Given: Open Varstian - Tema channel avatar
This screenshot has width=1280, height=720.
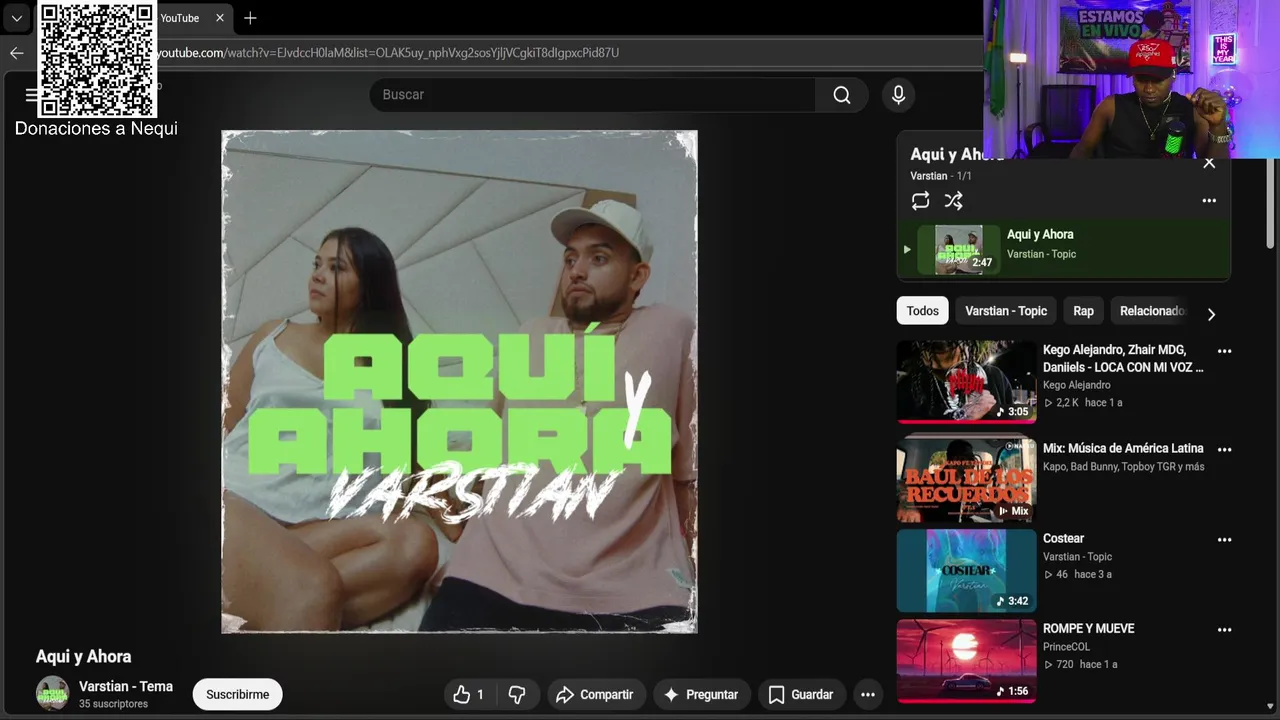Looking at the screenshot, I should (x=52, y=693).
